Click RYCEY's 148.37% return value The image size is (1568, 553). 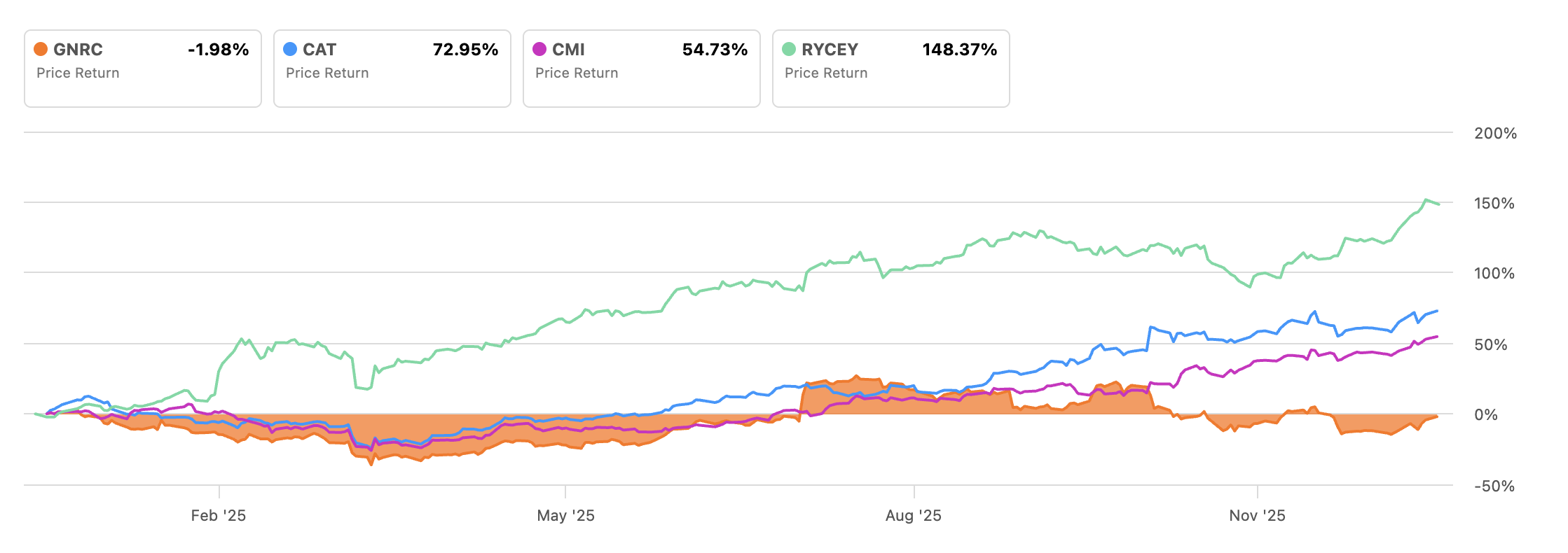tap(959, 50)
